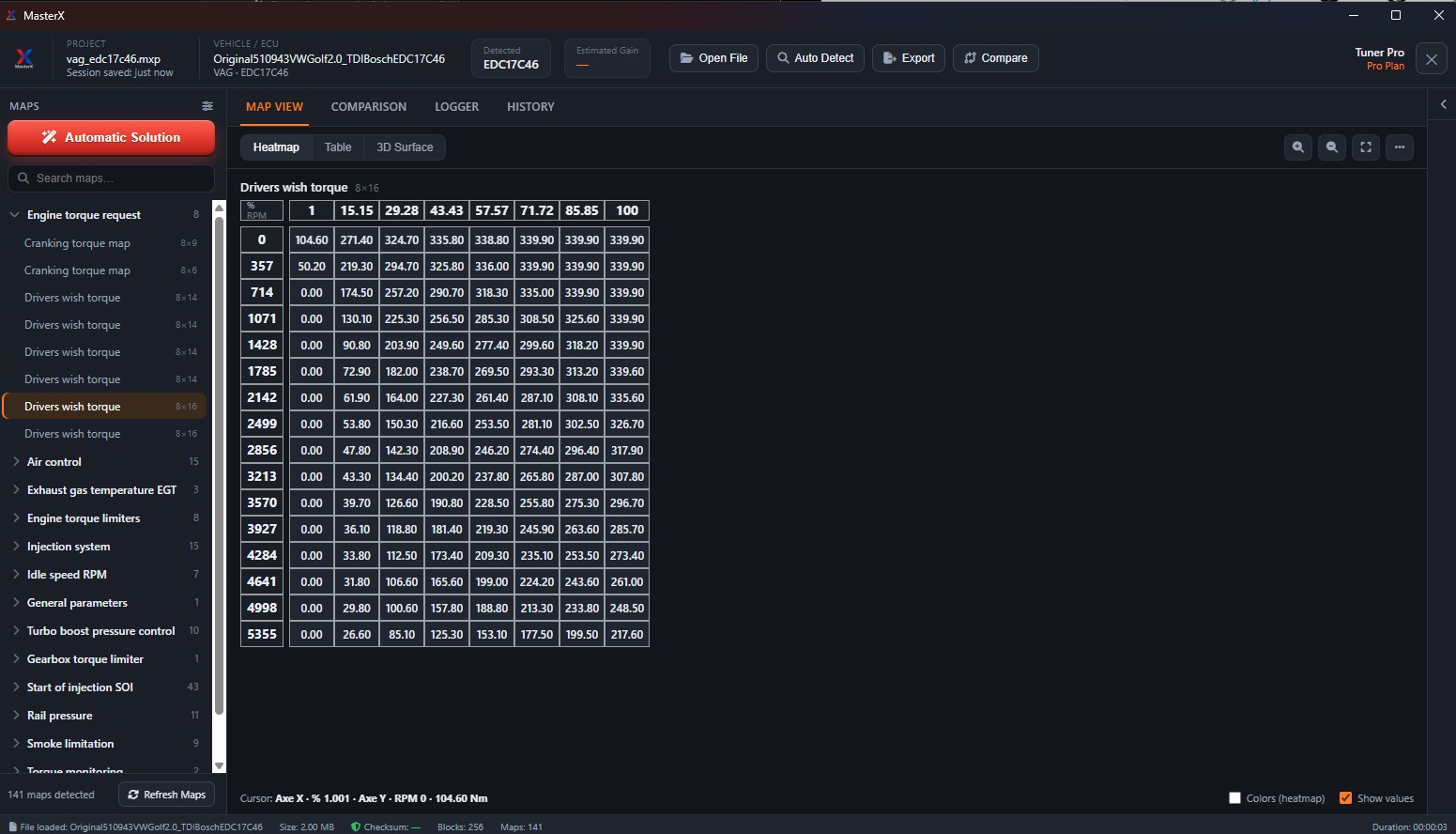Click the search magnifier icon
The image size is (1456, 834).
(23, 178)
